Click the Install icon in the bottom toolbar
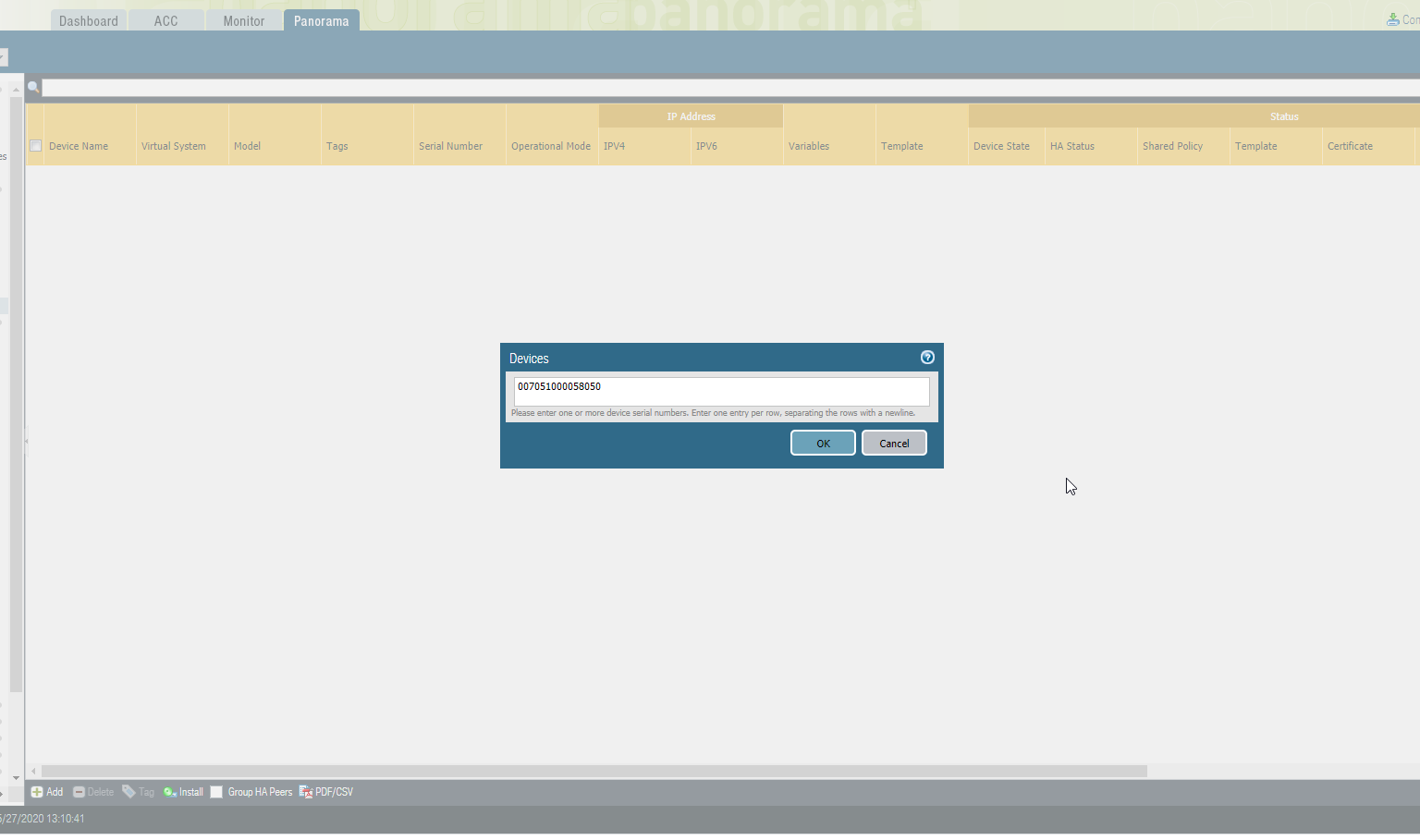 point(169,792)
